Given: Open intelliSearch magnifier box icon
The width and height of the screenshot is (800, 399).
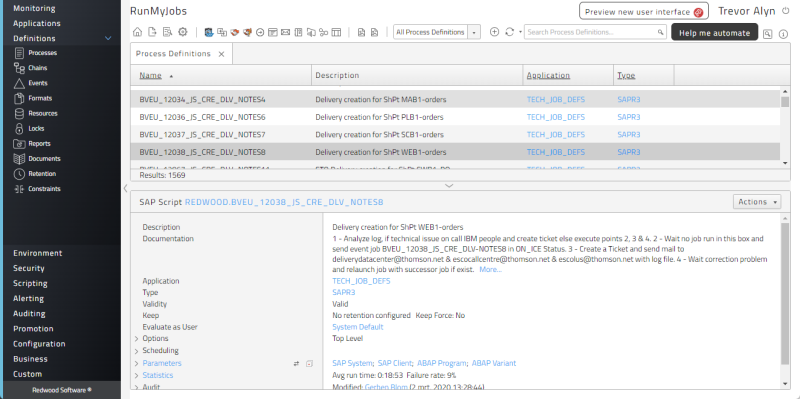Looking at the screenshot, I should pos(767,34).
